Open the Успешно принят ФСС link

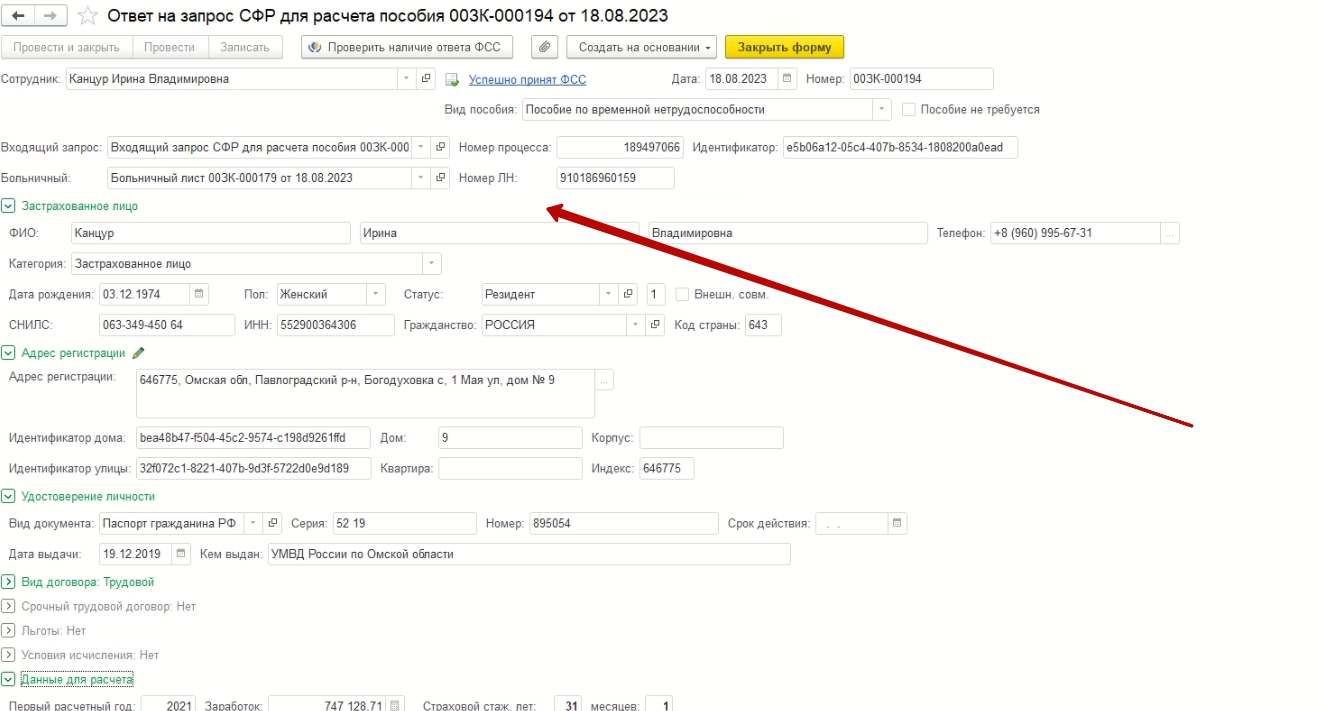527,80
